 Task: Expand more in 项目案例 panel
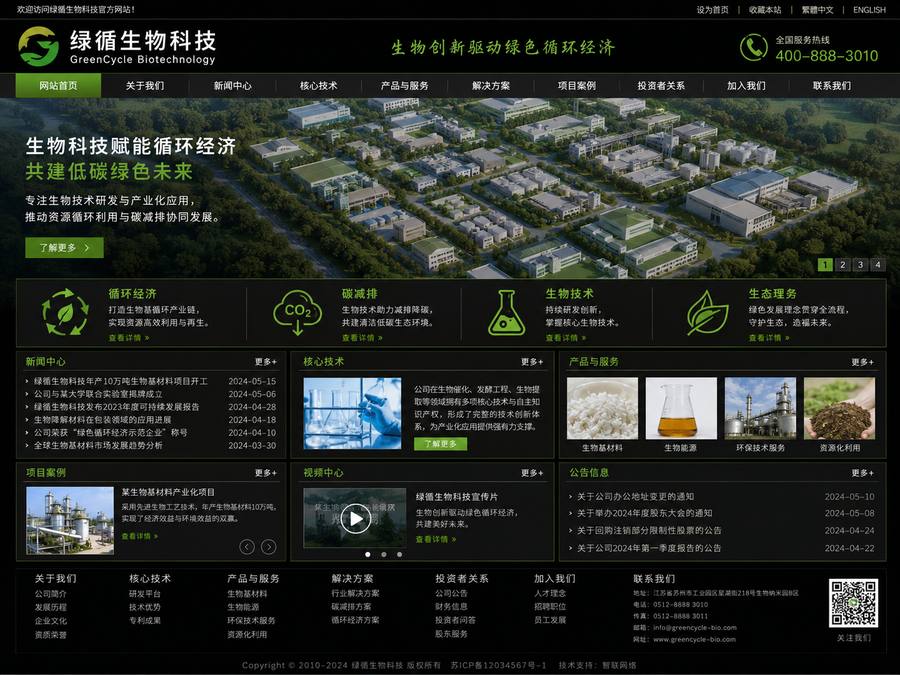coord(266,473)
